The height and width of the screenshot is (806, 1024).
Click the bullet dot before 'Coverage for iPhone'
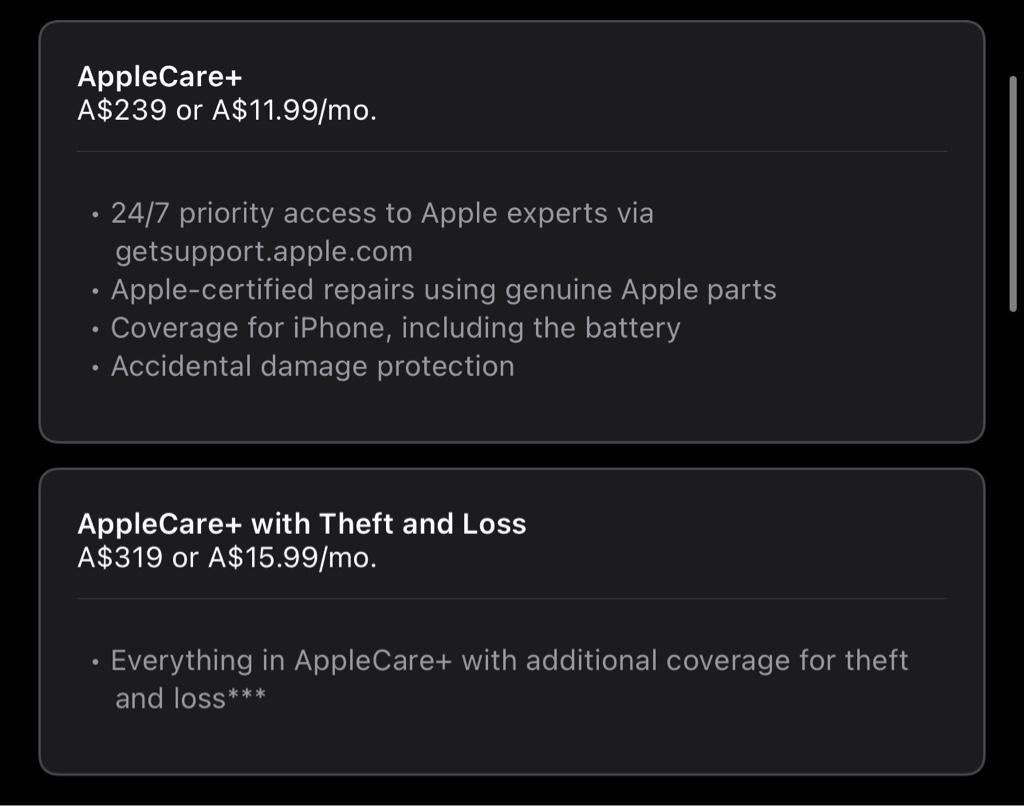(x=96, y=330)
